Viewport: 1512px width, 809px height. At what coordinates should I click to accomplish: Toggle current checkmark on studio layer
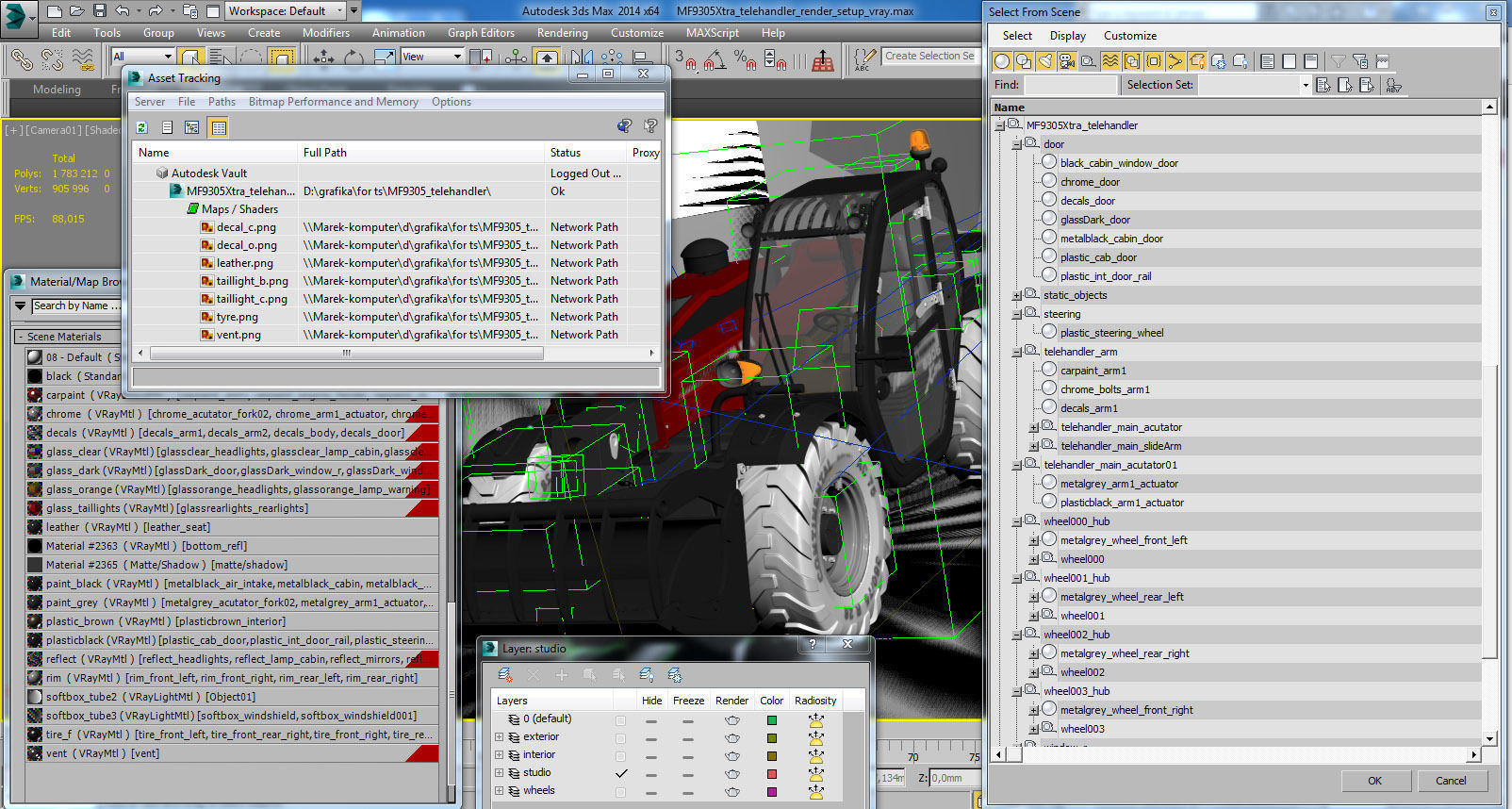pos(620,773)
